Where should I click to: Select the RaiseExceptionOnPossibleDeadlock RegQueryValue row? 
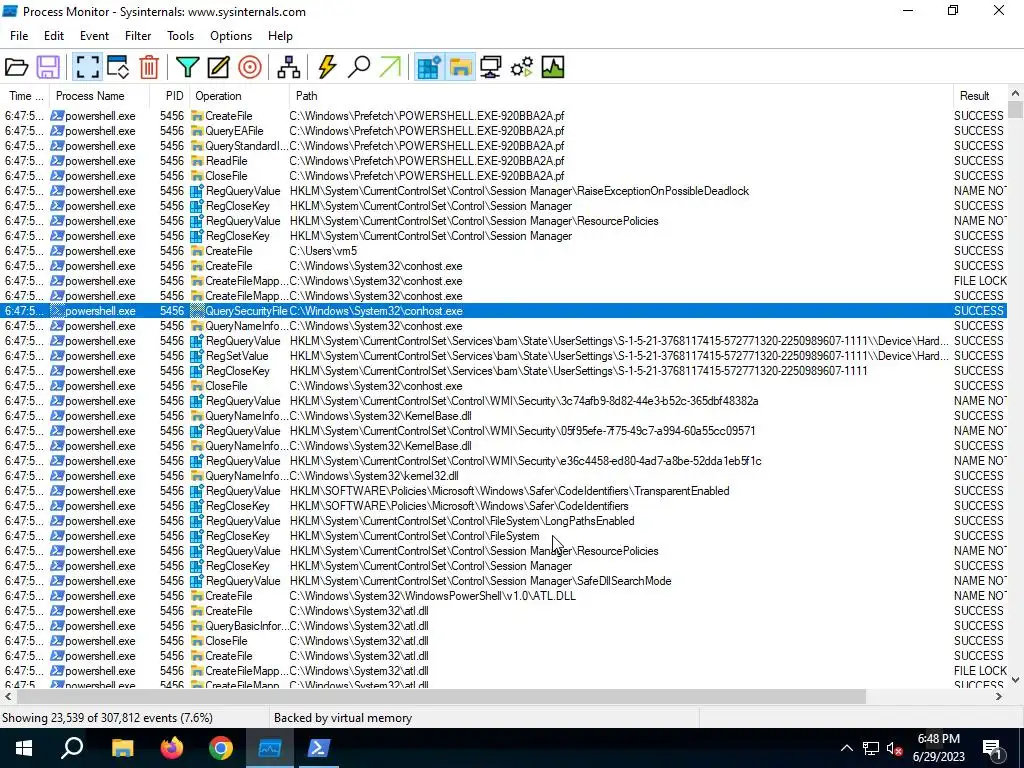504,191
